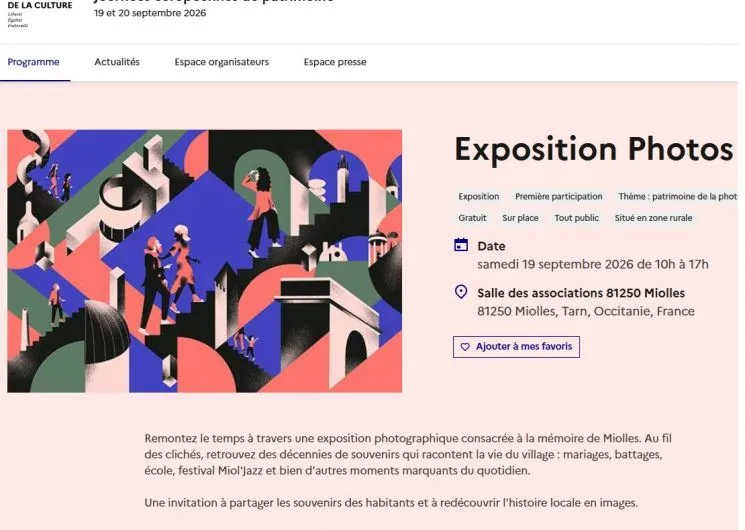Select the Gratuit tag
The height and width of the screenshot is (530, 745).
[x=472, y=218]
